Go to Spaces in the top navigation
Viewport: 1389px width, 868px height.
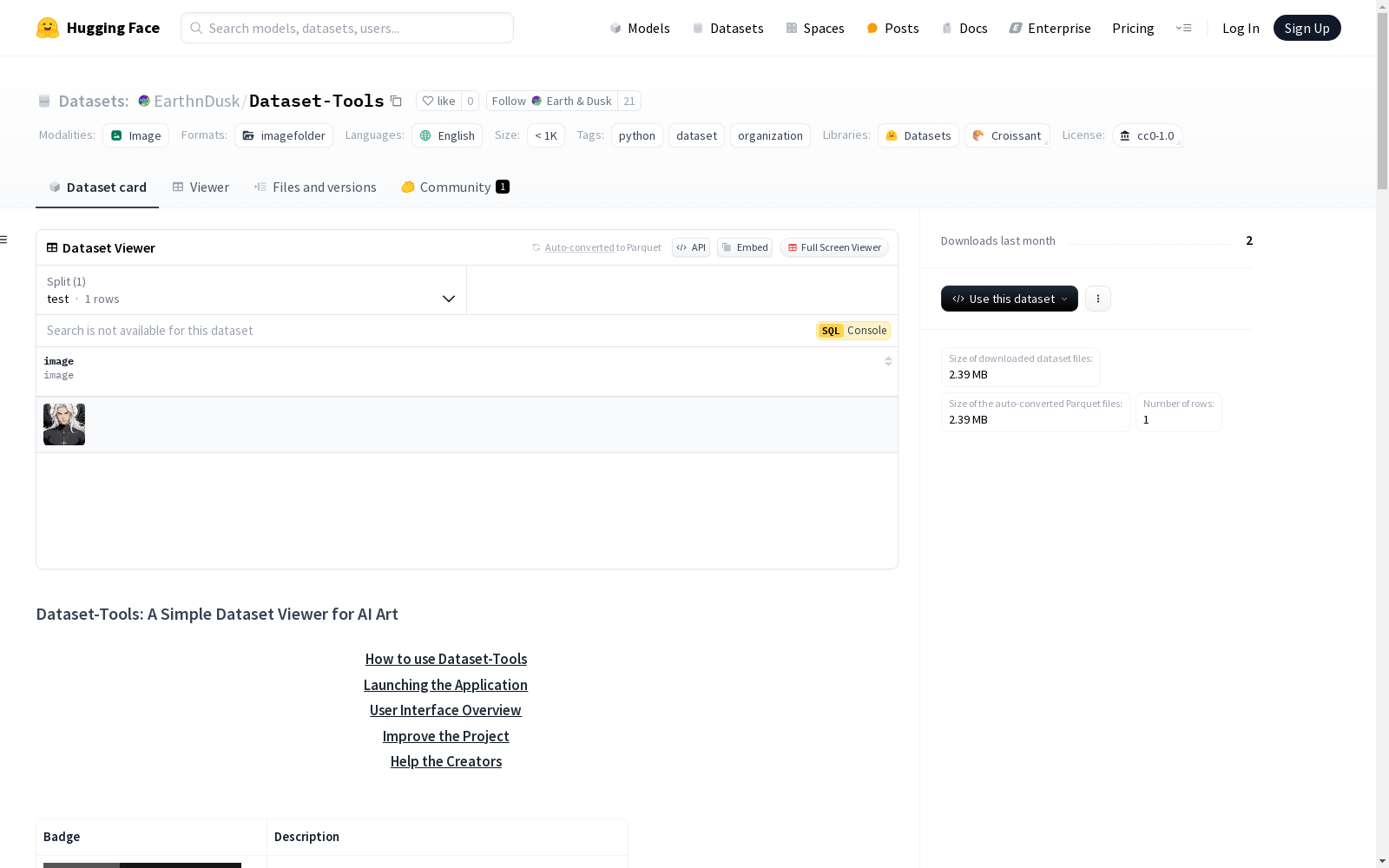pyautogui.click(x=815, y=28)
